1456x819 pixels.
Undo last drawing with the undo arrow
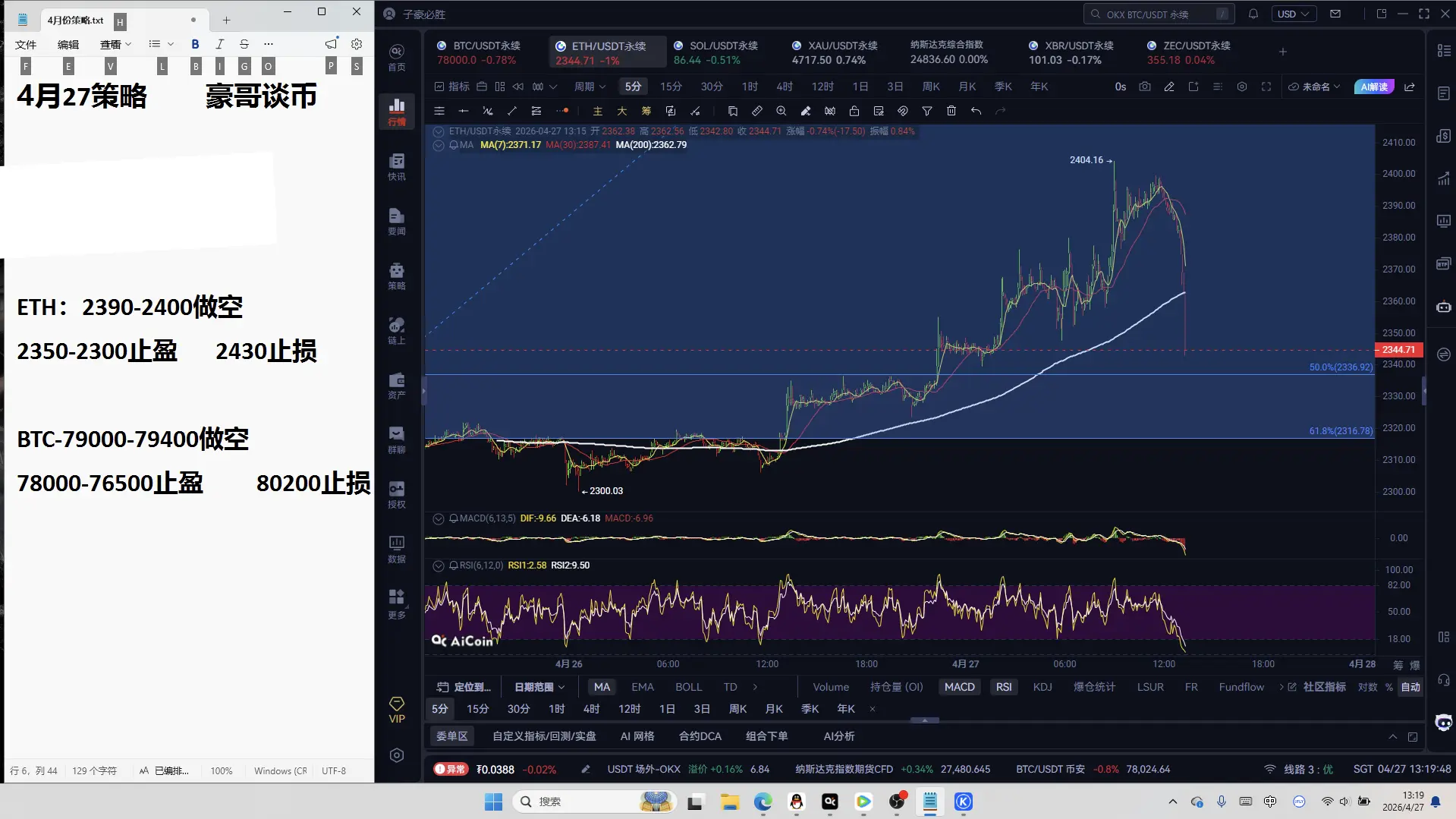(976, 111)
